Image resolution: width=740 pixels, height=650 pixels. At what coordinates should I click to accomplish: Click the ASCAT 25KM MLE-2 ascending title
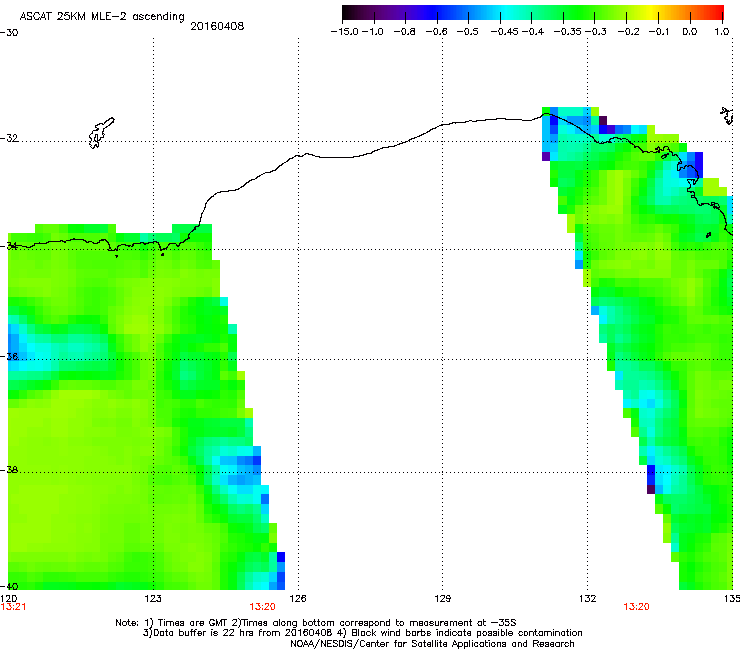pos(102,17)
